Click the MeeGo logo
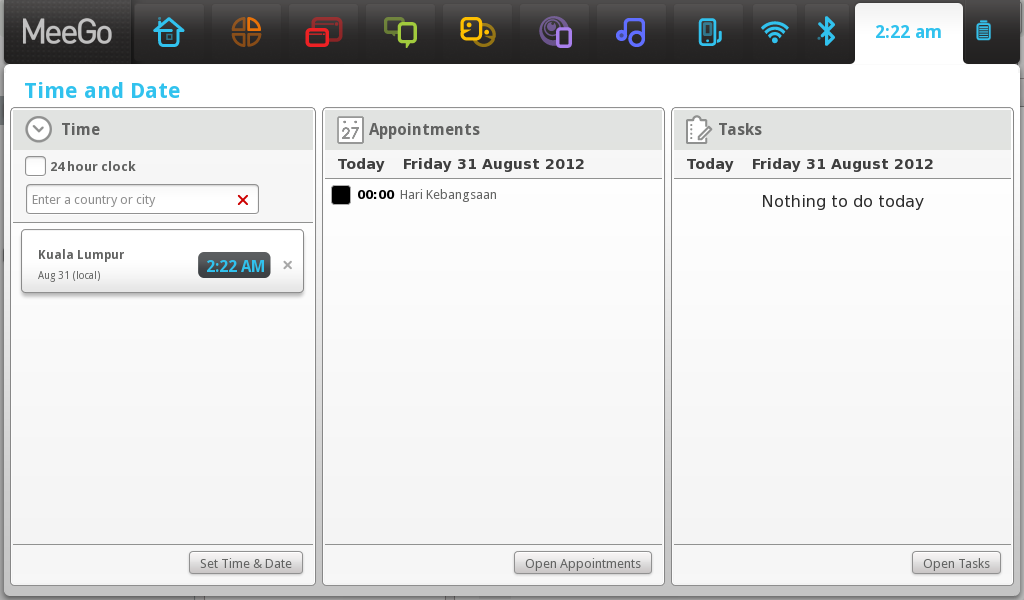This screenshot has height=600, width=1024. (x=65, y=32)
